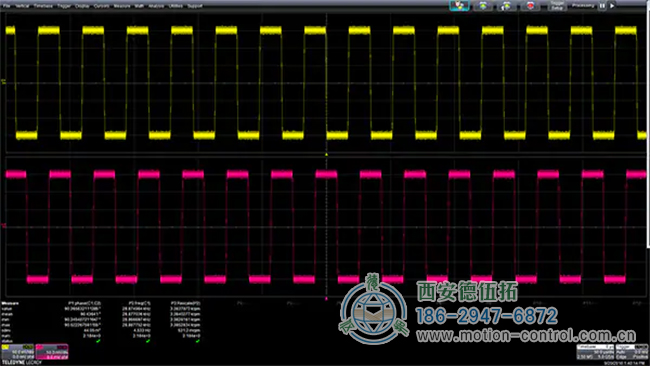
Task: Select the pink C2 channel descriptor box
Action: [x=52, y=351]
